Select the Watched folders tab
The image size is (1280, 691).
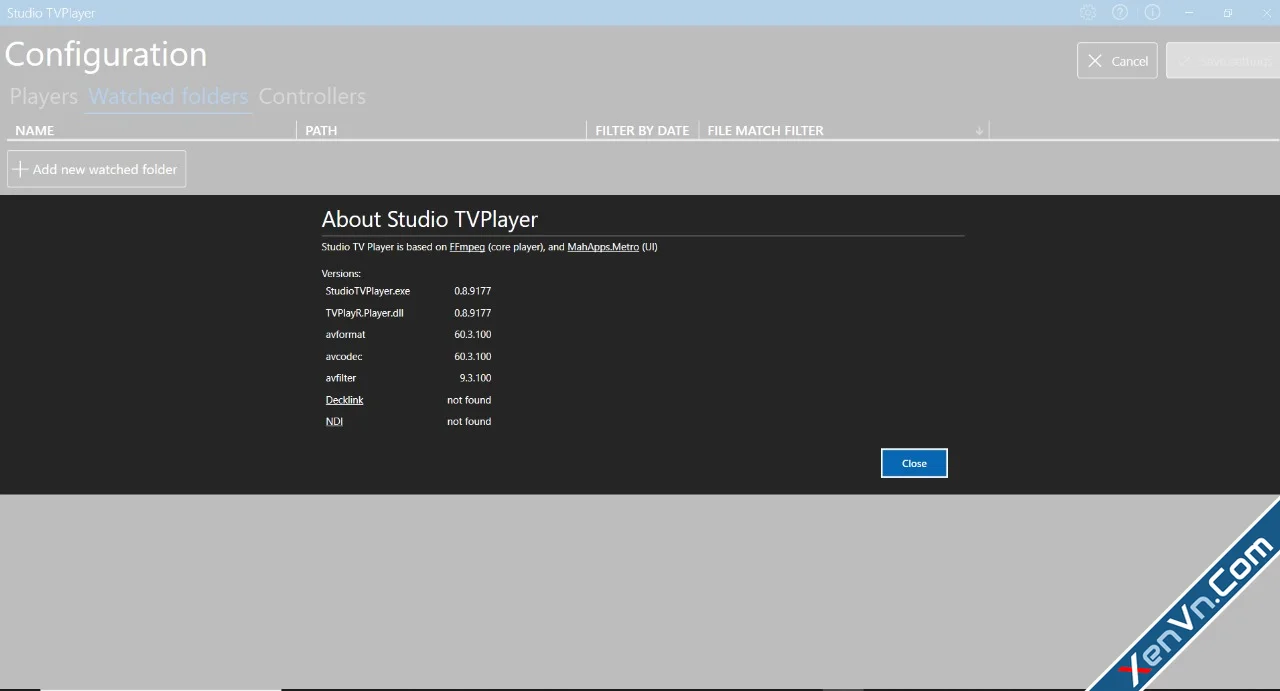click(168, 97)
